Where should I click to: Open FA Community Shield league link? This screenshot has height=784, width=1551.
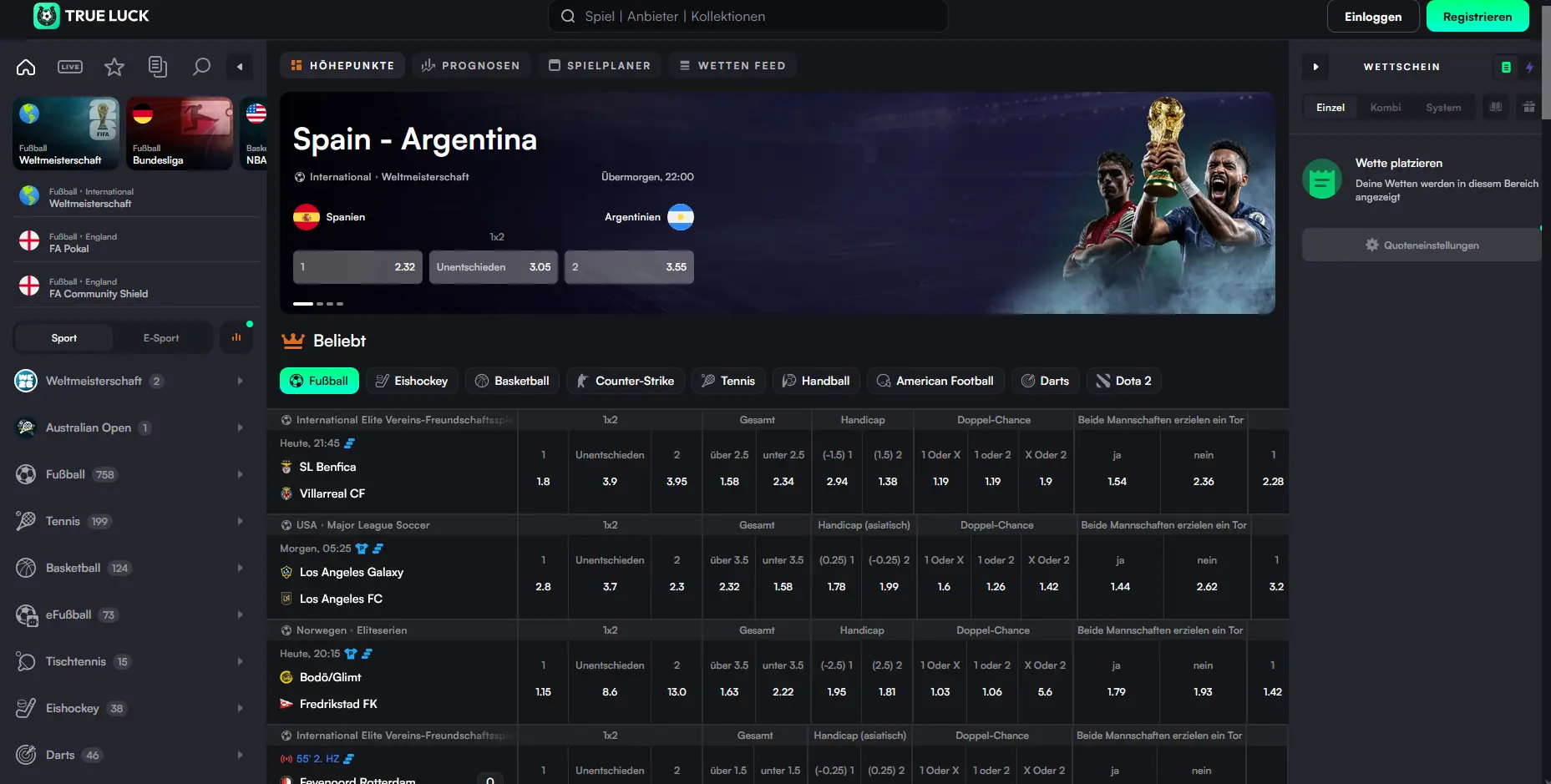(136, 288)
